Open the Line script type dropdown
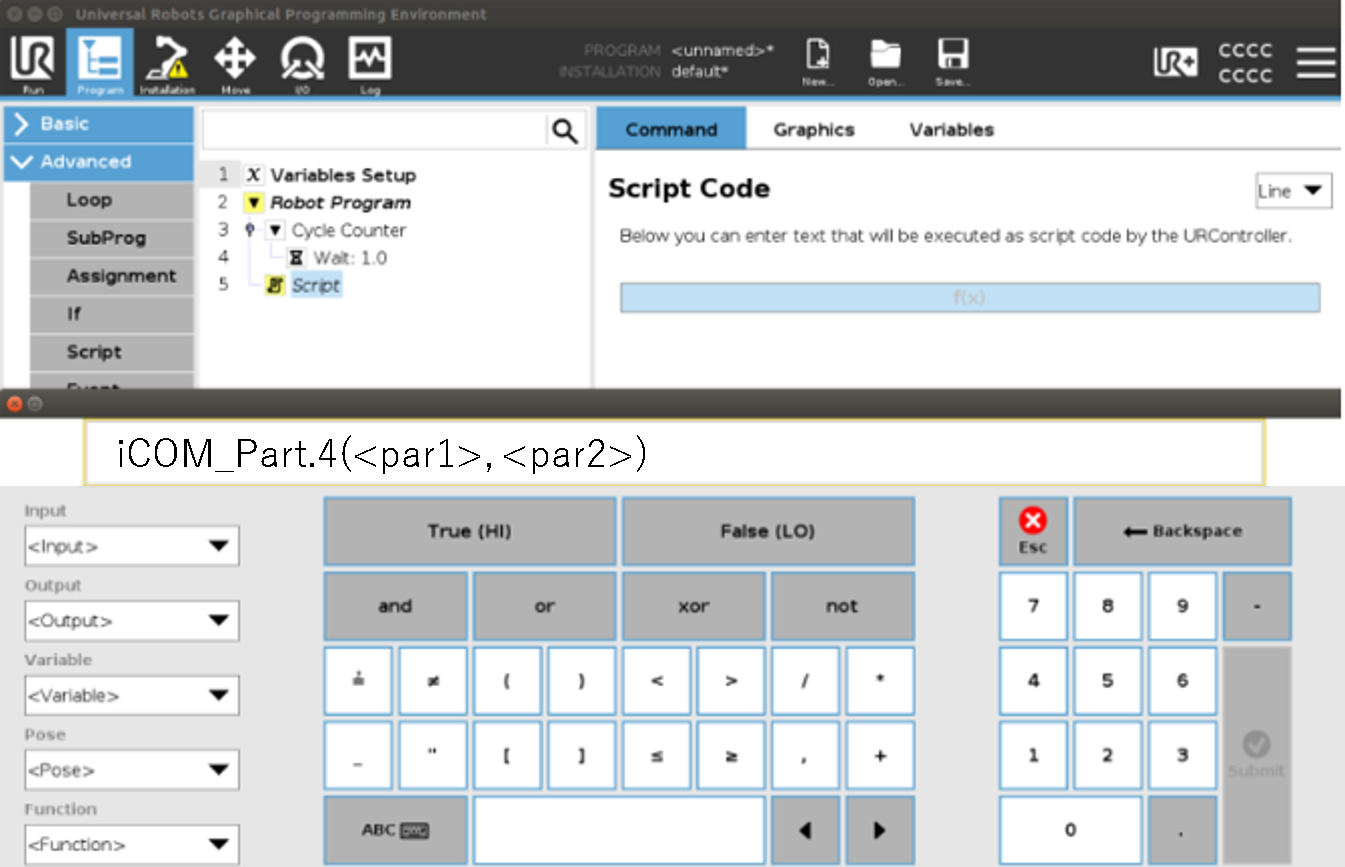This screenshot has width=1345, height=867. 1293,191
